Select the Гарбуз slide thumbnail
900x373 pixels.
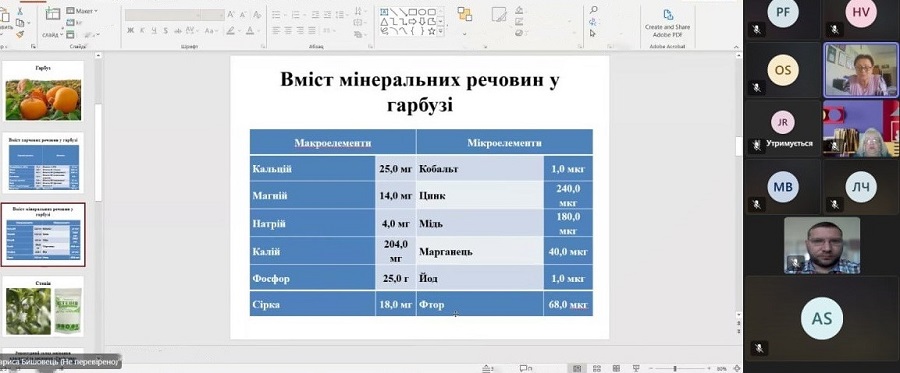click(x=43, y=92)
